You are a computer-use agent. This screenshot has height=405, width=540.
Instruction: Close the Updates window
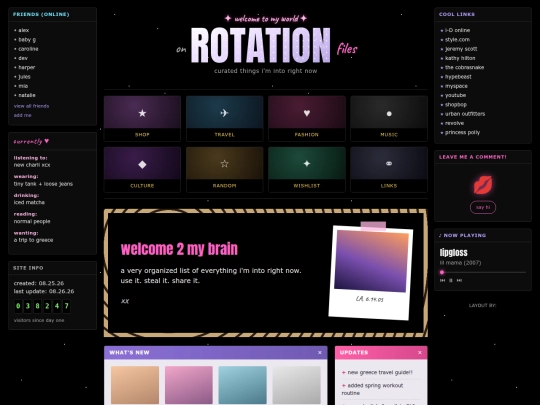click(x=419, y=353)
